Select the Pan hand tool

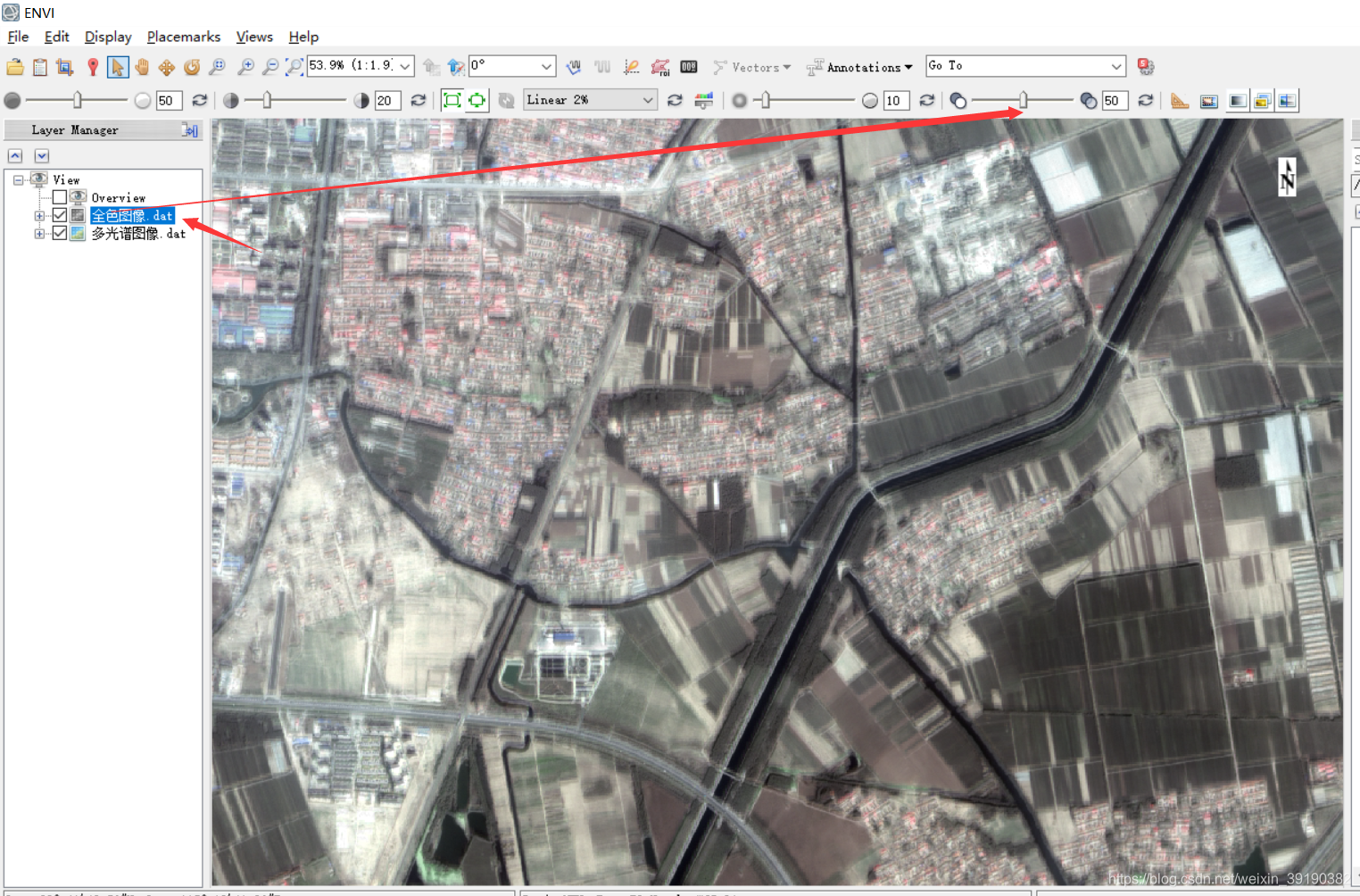pyautogui.click(x=142, y=67)
